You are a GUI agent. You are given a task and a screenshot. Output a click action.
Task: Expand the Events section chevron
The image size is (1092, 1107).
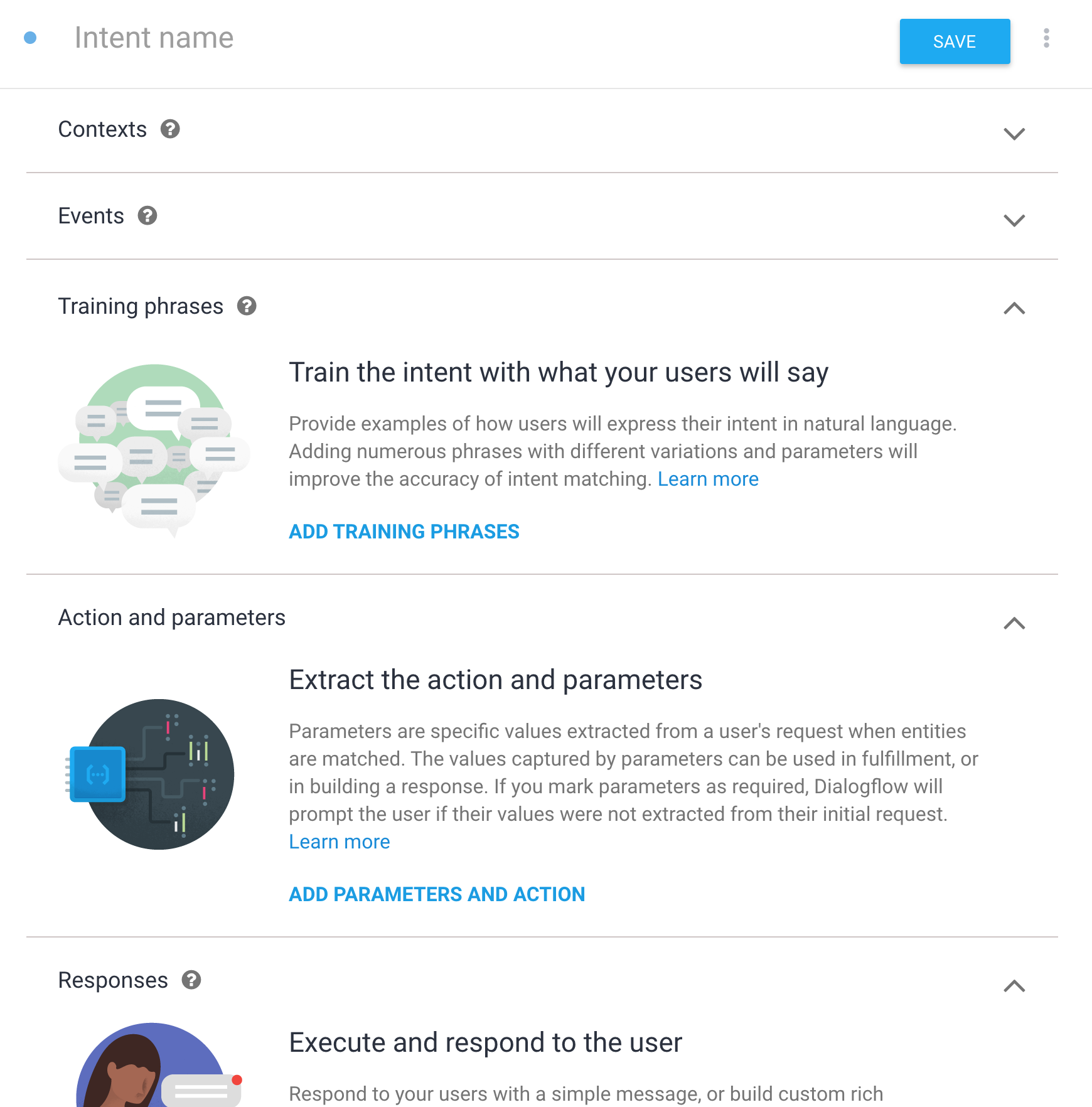point(1014,220)
